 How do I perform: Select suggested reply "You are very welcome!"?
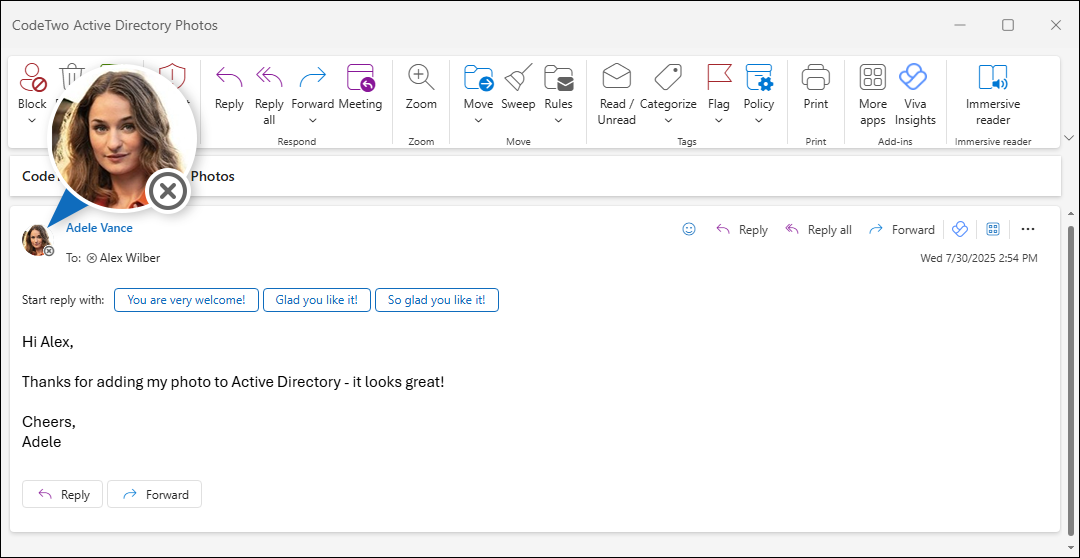click(186, 300)
